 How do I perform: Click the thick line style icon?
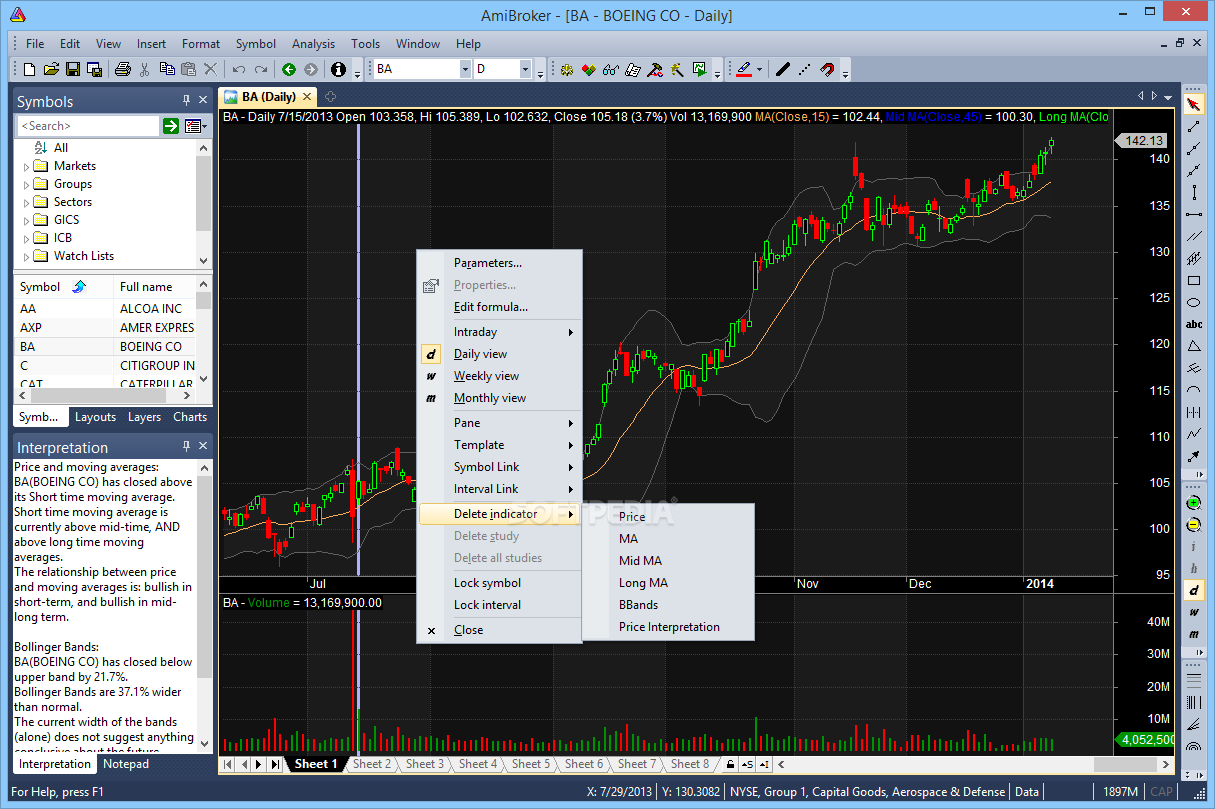(x=782, y=69)
